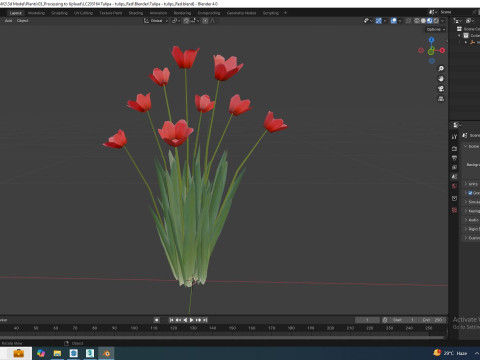The image size is (480, 360).
Task: Open the Sculpting workspace tab
Action: coord(59,13)
